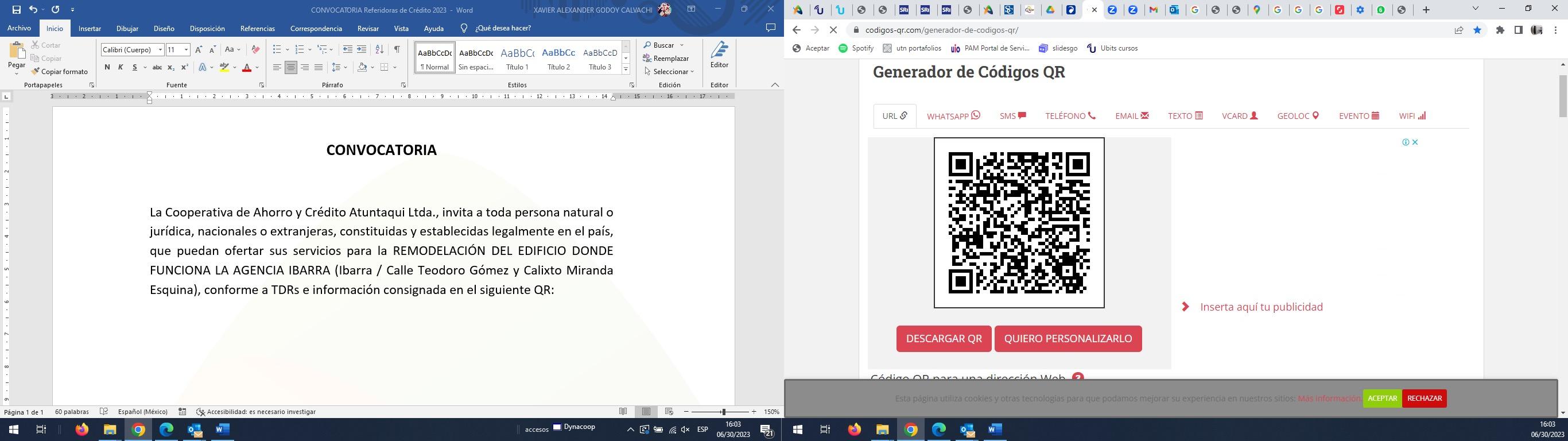Launch the Editor pen icon in the ribbon
1568x441 pixels.
click(719, 55)
